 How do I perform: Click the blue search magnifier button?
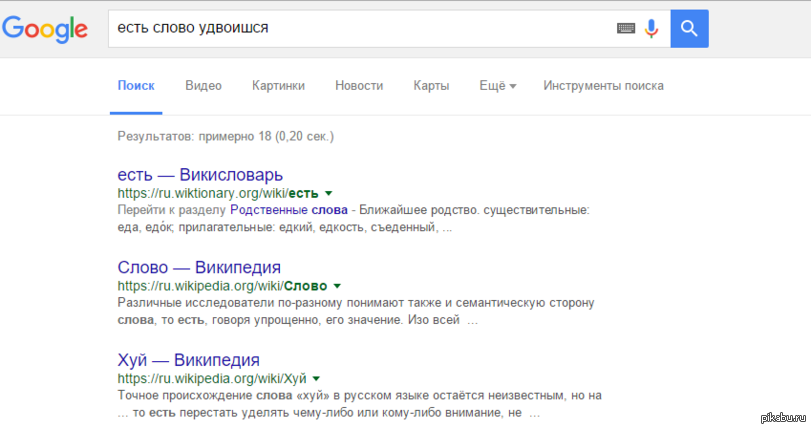coord(689,28)
